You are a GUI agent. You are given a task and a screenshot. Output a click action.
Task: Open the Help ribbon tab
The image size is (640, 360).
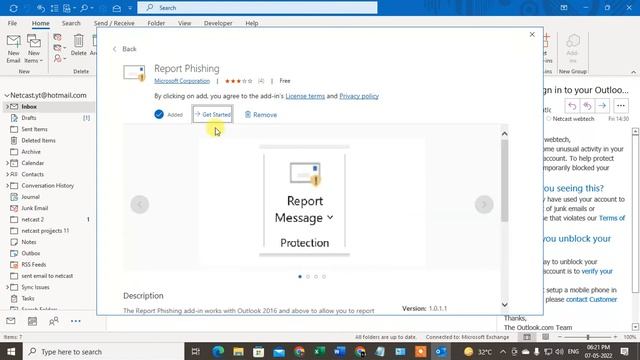tap(252, 23)
